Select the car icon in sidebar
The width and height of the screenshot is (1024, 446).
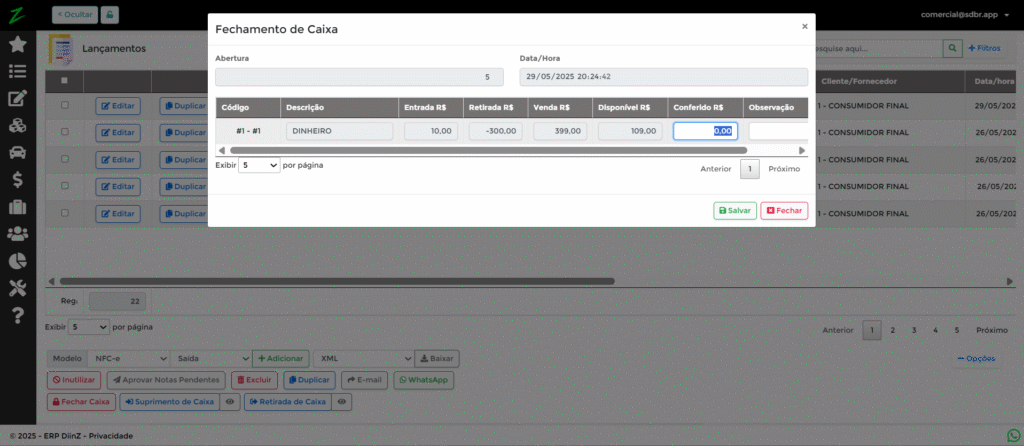pyautogui.click(x=17, y=153)
